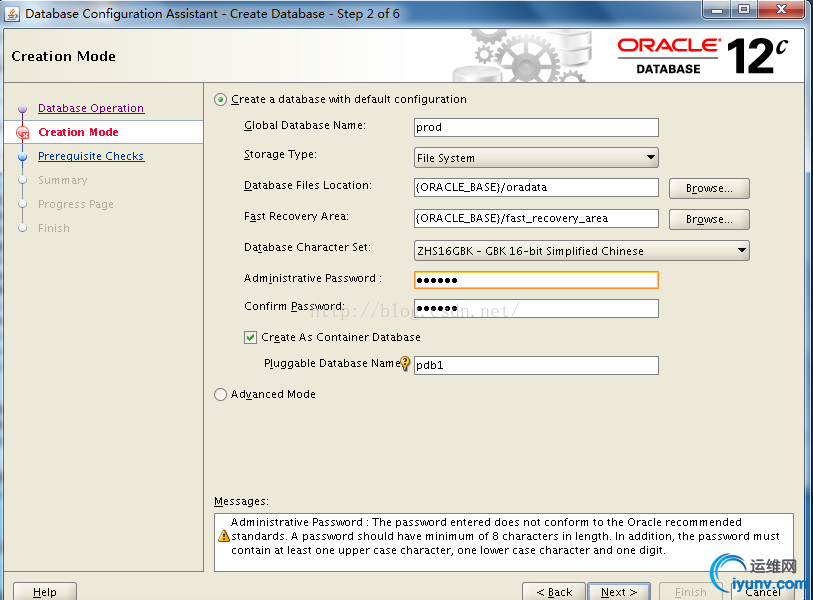The width and height of the screenshot is (813, 600).
Task: Click the Global Database Name field
Action: click(x=536, y=128)
